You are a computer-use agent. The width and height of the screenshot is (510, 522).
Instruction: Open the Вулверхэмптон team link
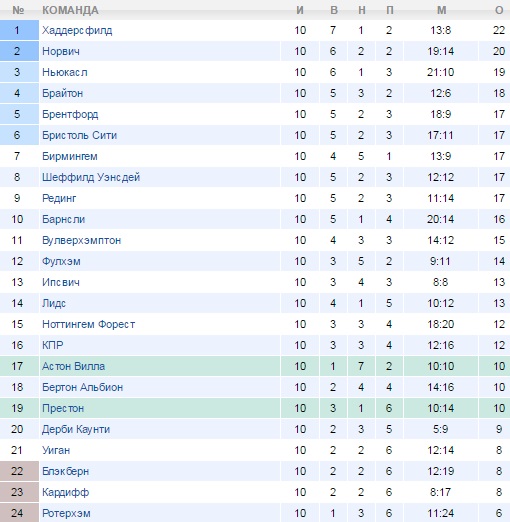81,240
